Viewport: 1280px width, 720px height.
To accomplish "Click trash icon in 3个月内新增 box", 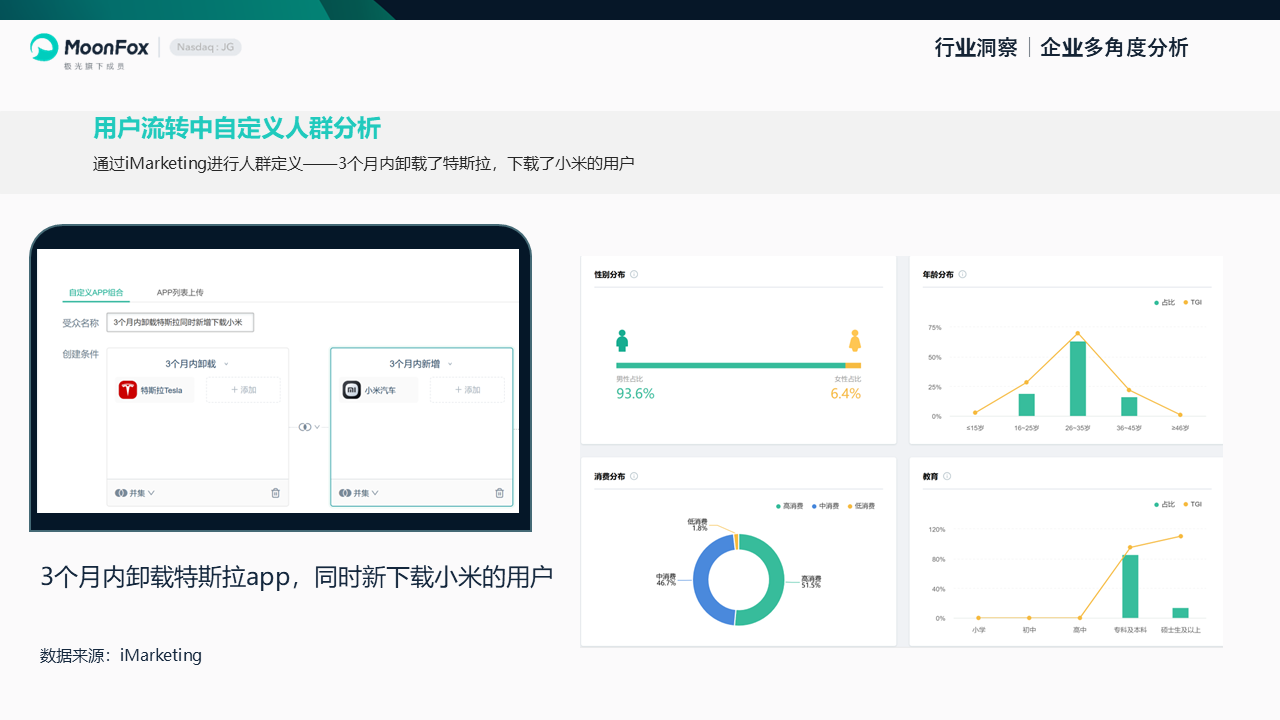I will 500,493.
